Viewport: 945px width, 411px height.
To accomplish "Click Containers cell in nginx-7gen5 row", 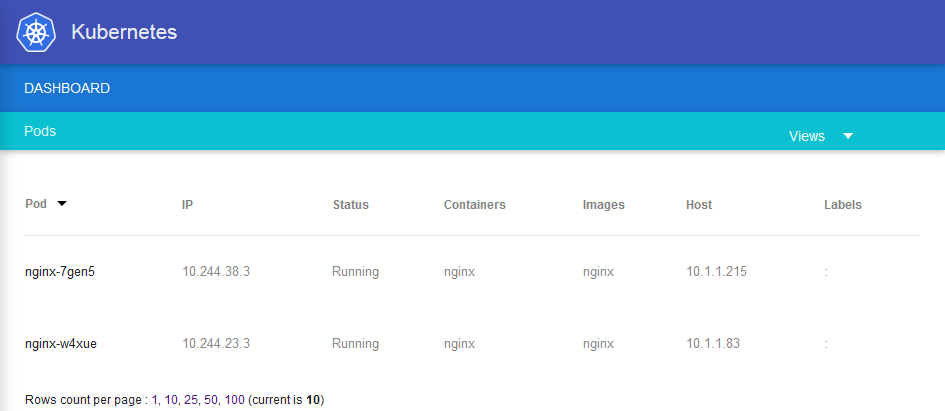I will click(459, 272).
